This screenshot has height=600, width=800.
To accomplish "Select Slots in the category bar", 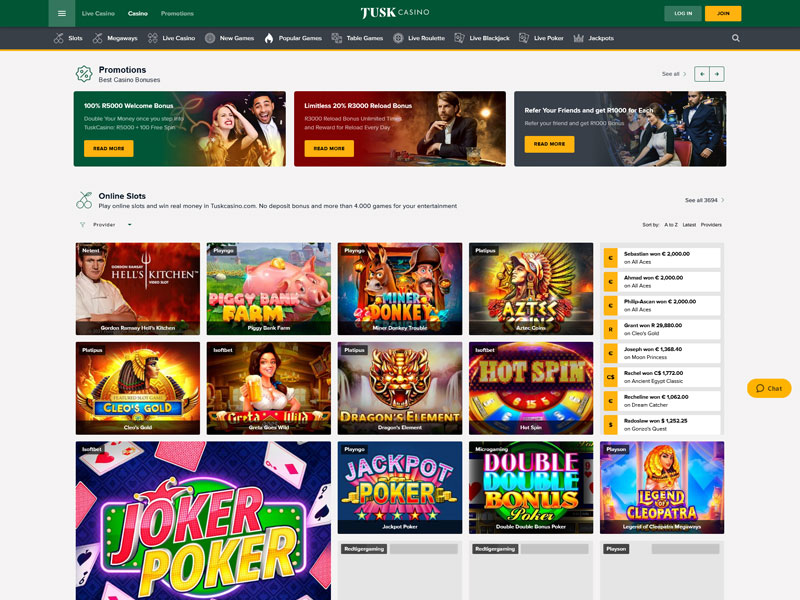I will point(75,38).
